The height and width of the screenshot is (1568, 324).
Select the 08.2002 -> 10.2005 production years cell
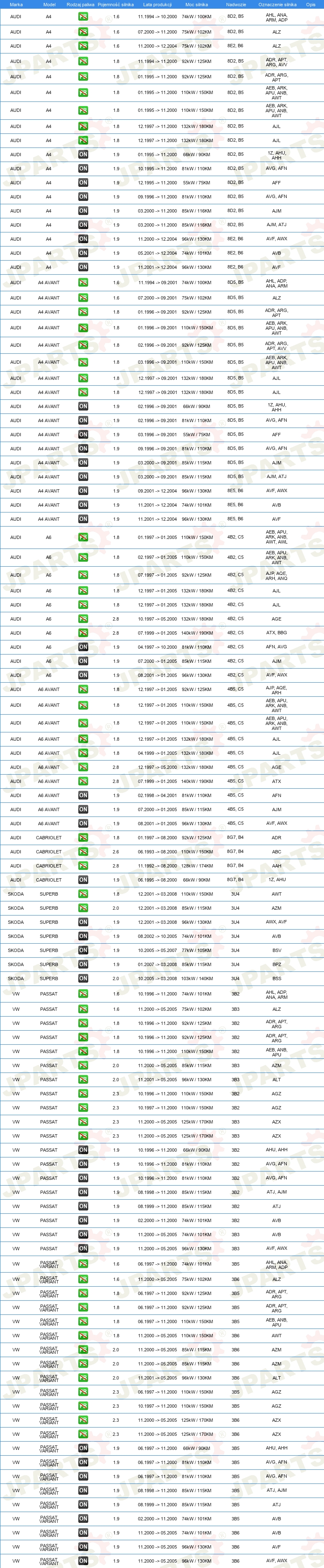pos(157,936)
